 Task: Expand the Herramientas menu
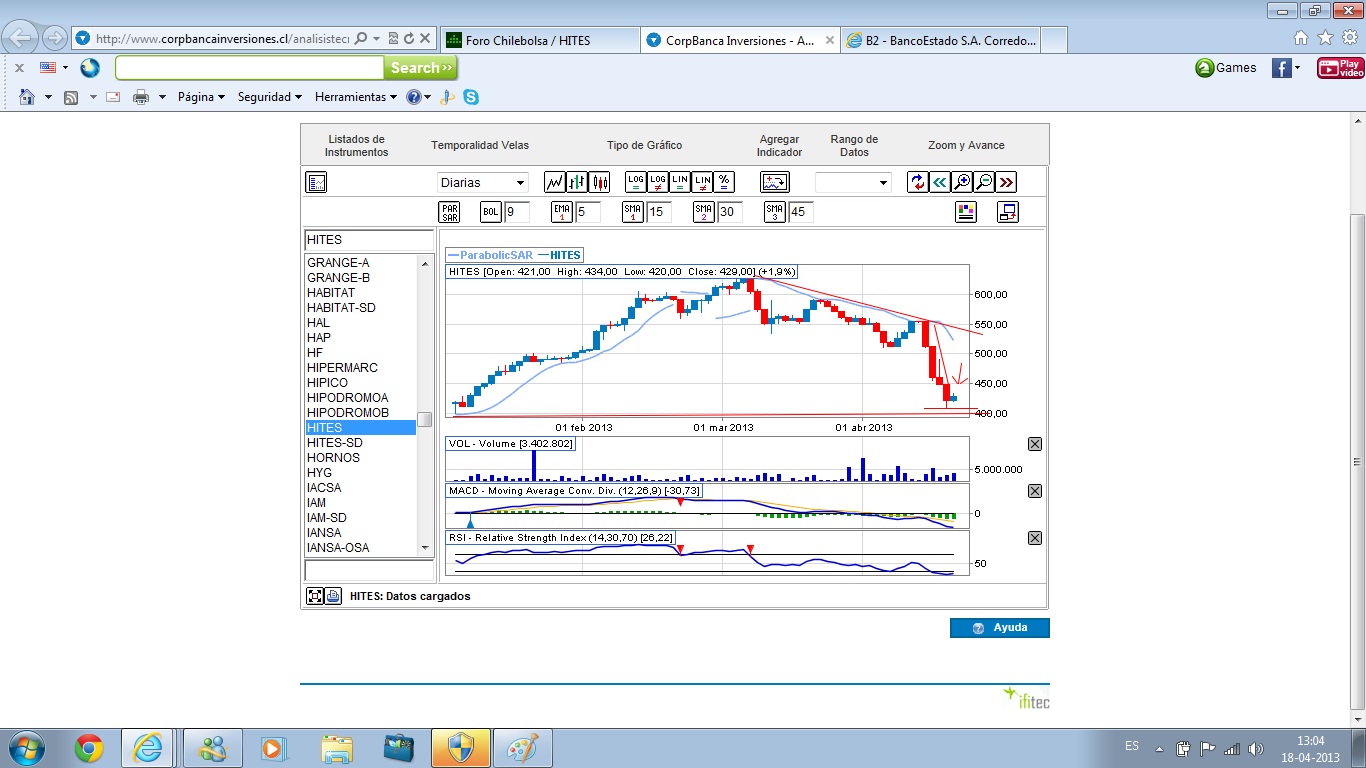tap(356, 97)
